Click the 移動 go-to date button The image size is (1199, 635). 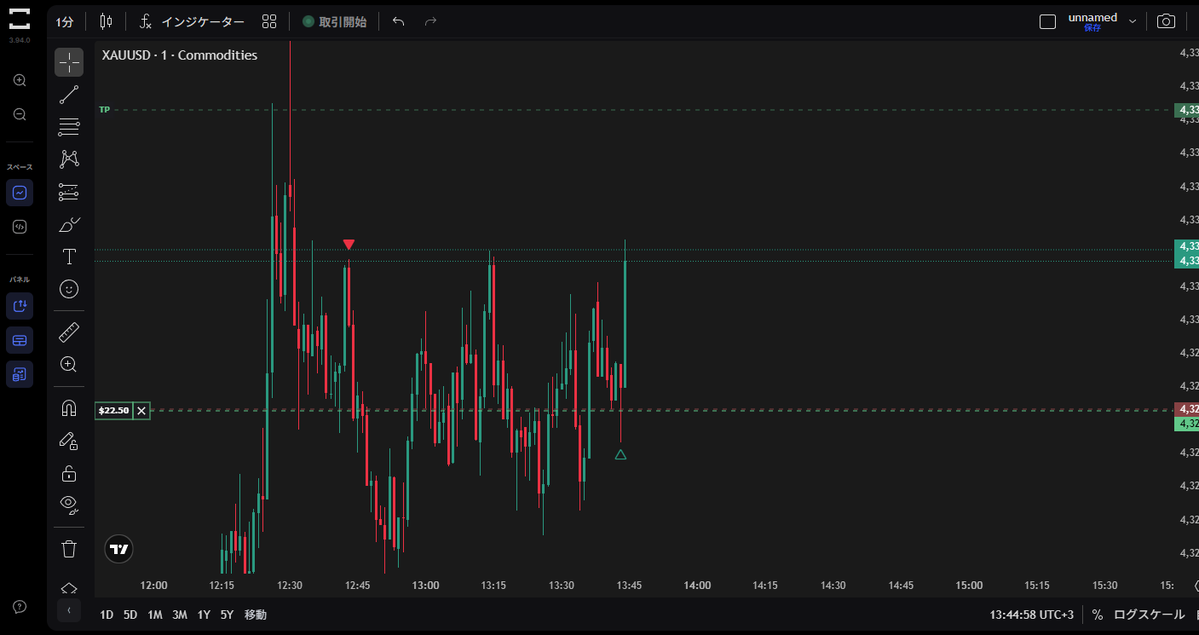(x=255, y=614)
